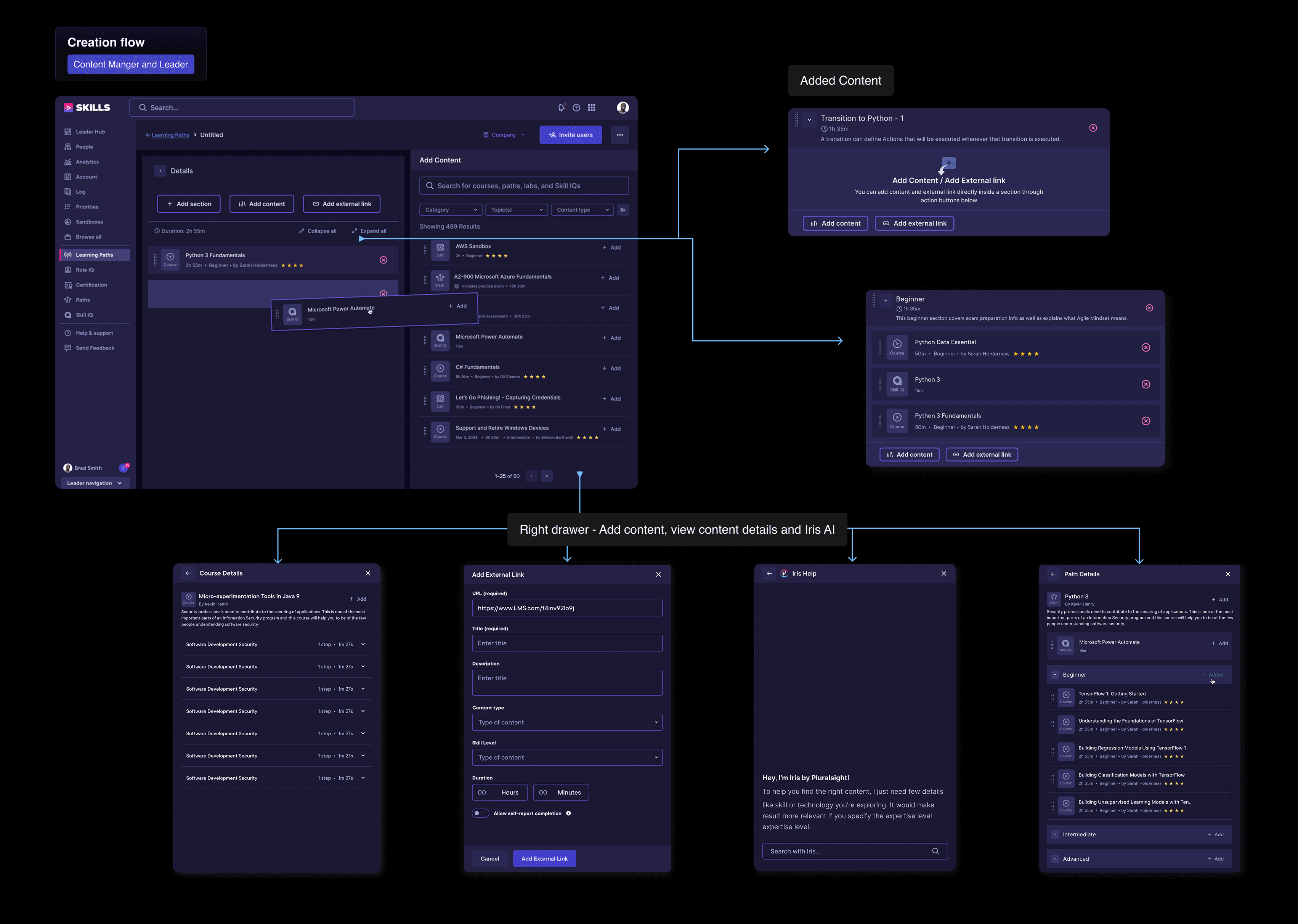This screenshot has height=924, width=1298.
Task: Open Account in the sidebar
Action: tap(87, 177)
